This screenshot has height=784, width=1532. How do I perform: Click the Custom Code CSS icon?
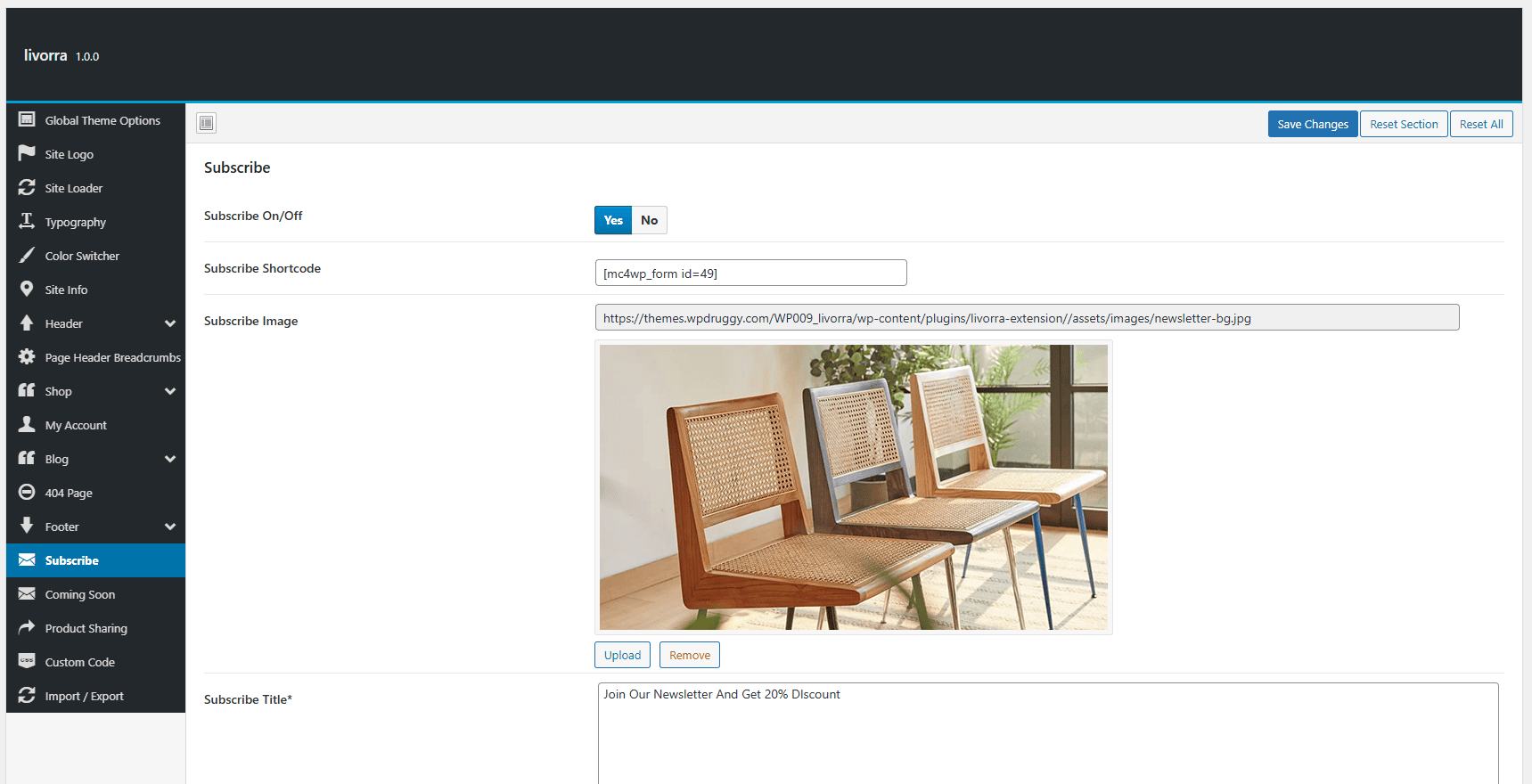(27, 661)
